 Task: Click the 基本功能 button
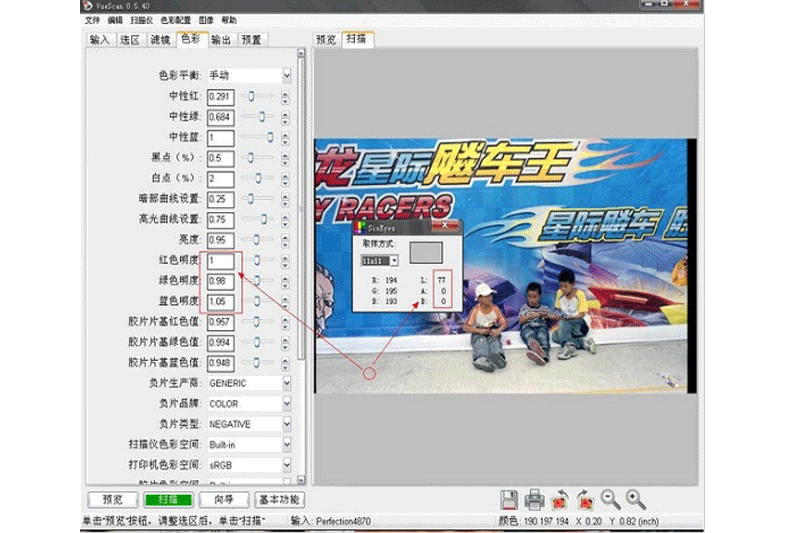tap(279, 499)
